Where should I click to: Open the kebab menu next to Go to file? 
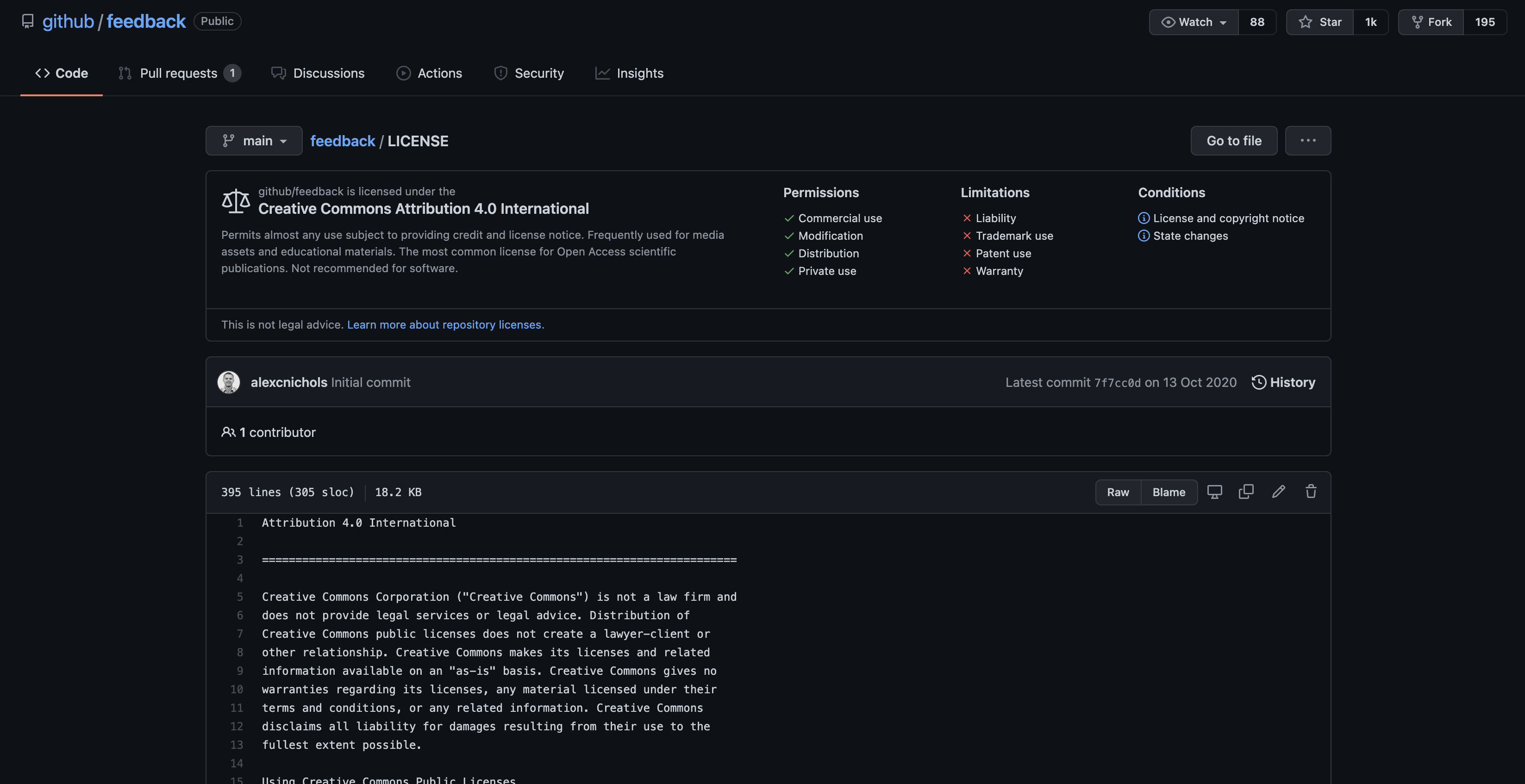coord(1308,140)
